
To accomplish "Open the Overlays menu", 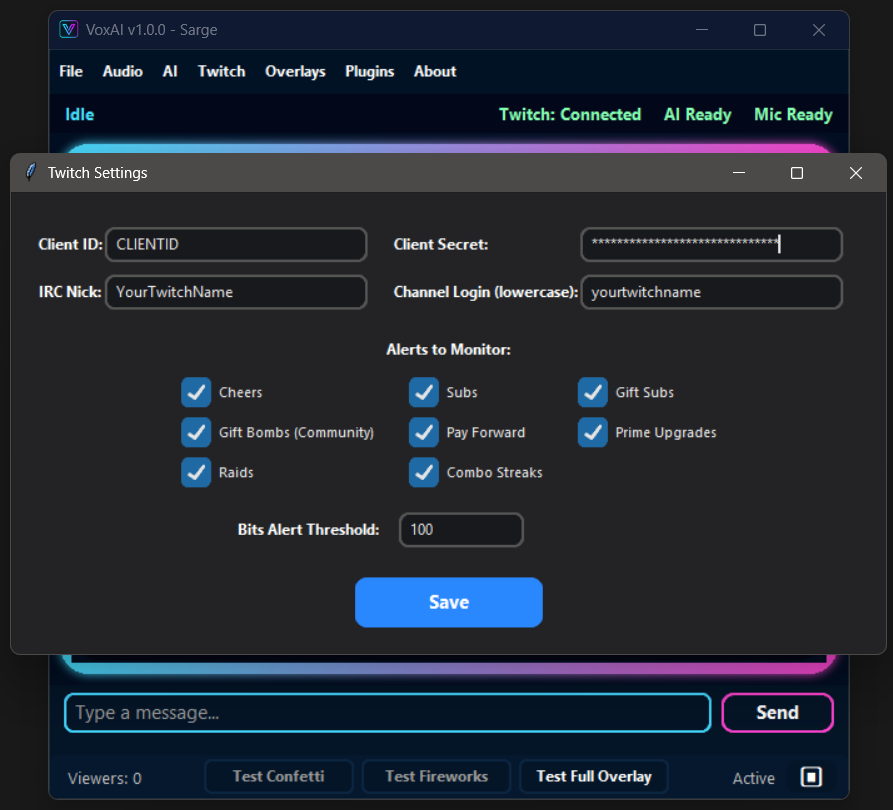I will [x=295, y=71].
